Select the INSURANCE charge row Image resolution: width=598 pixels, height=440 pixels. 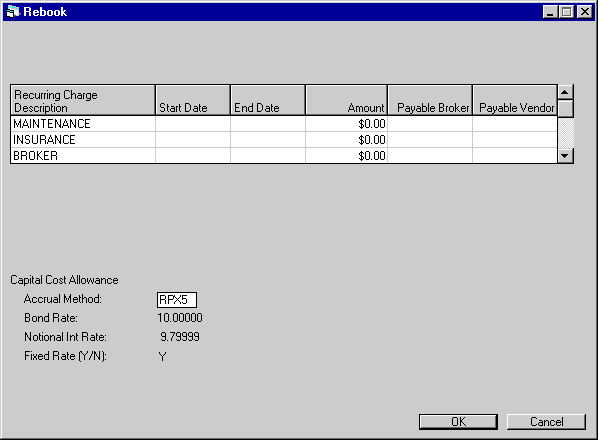click(x=284, y=140)
